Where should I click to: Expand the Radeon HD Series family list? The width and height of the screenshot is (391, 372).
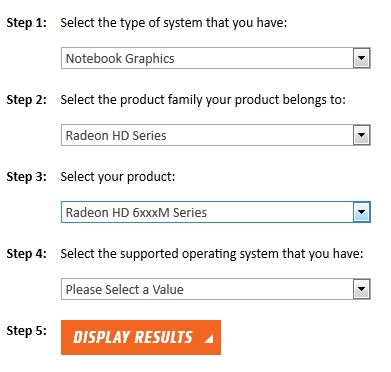[x=216, y=135]
